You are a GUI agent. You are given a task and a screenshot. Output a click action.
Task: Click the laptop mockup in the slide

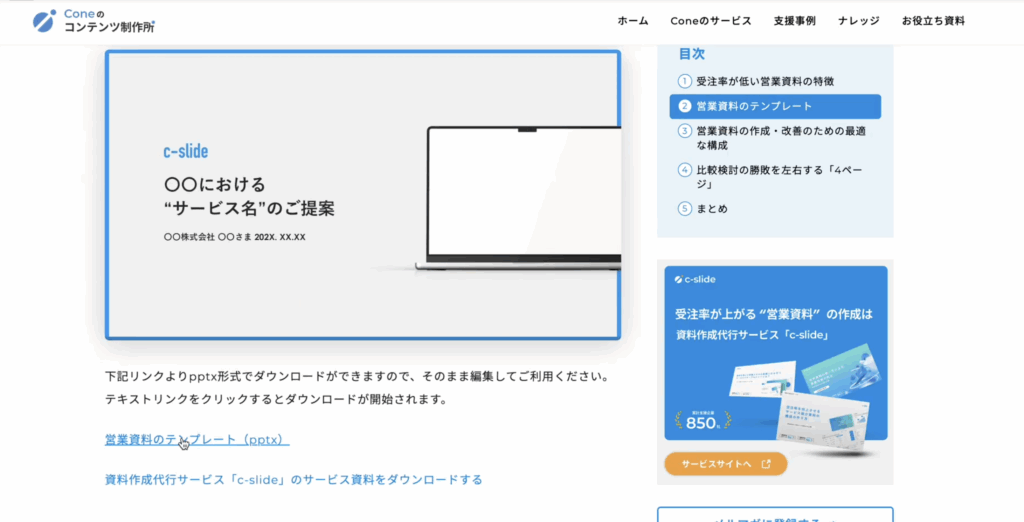click(x=519, y=199)
